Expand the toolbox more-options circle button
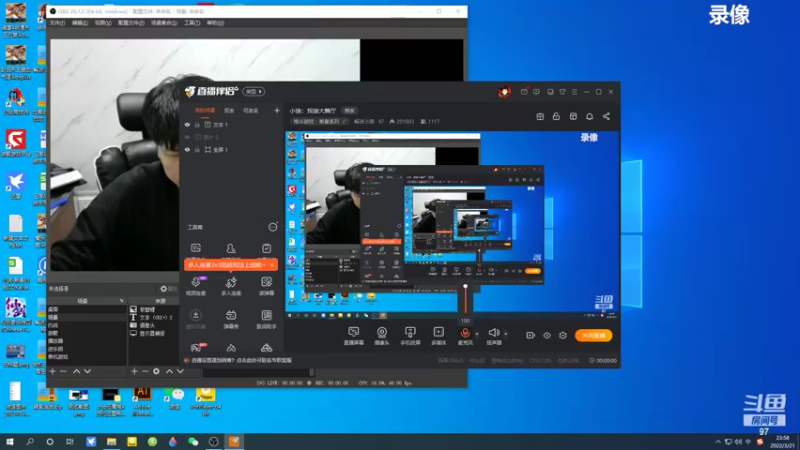The image size is (800, 450). pyautogui.click(x=273, y=227)
